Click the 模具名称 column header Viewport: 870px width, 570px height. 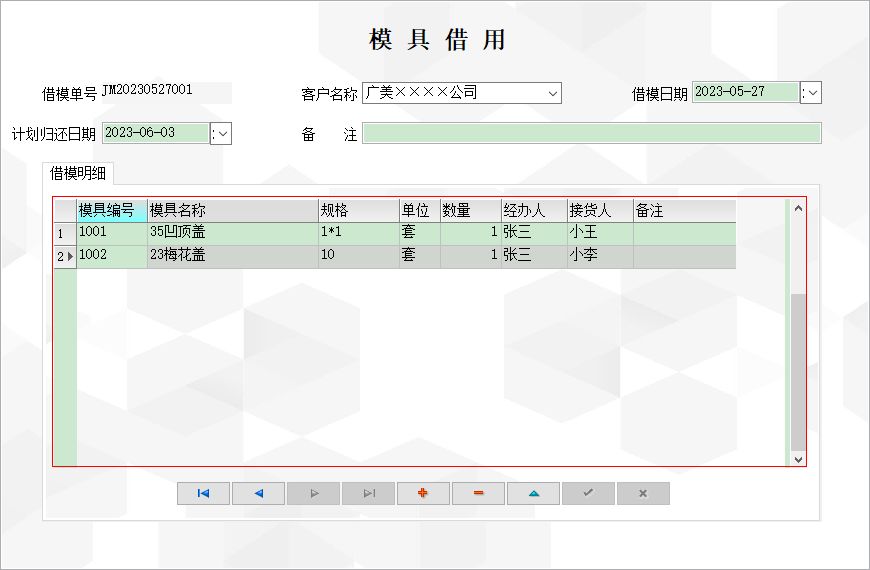click(x=232, y=211)
